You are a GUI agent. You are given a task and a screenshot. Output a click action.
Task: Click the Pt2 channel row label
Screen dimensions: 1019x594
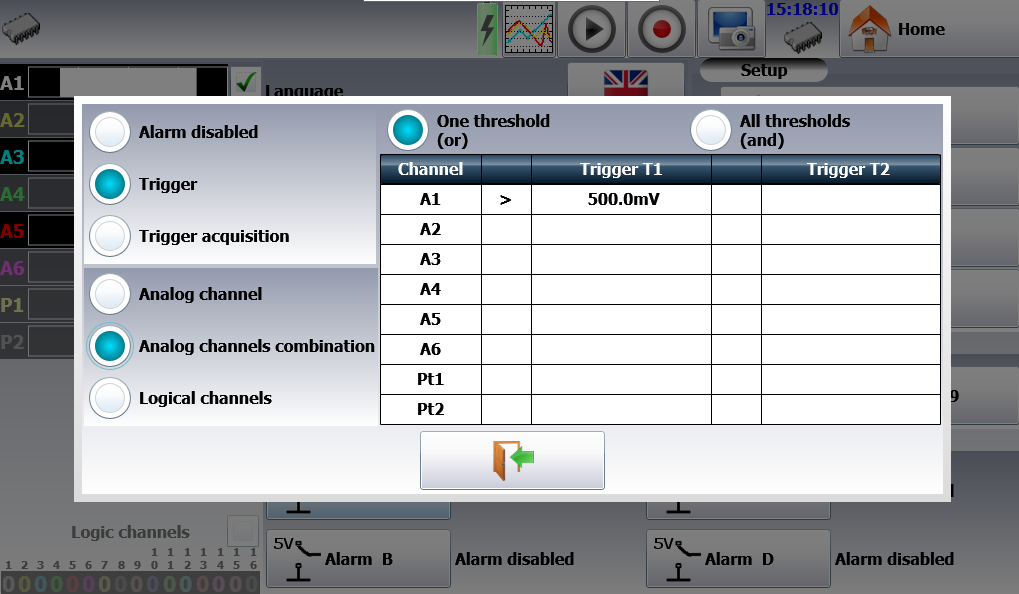pos(431,409)
